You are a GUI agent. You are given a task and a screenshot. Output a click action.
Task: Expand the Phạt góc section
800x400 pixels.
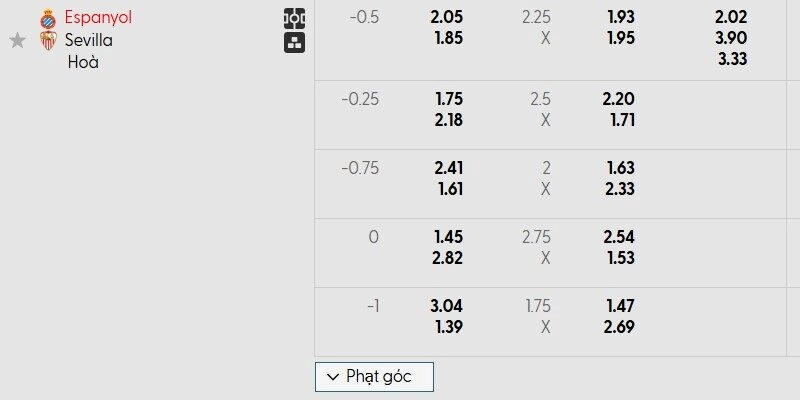pyautogui.click(x=375, y=377)
